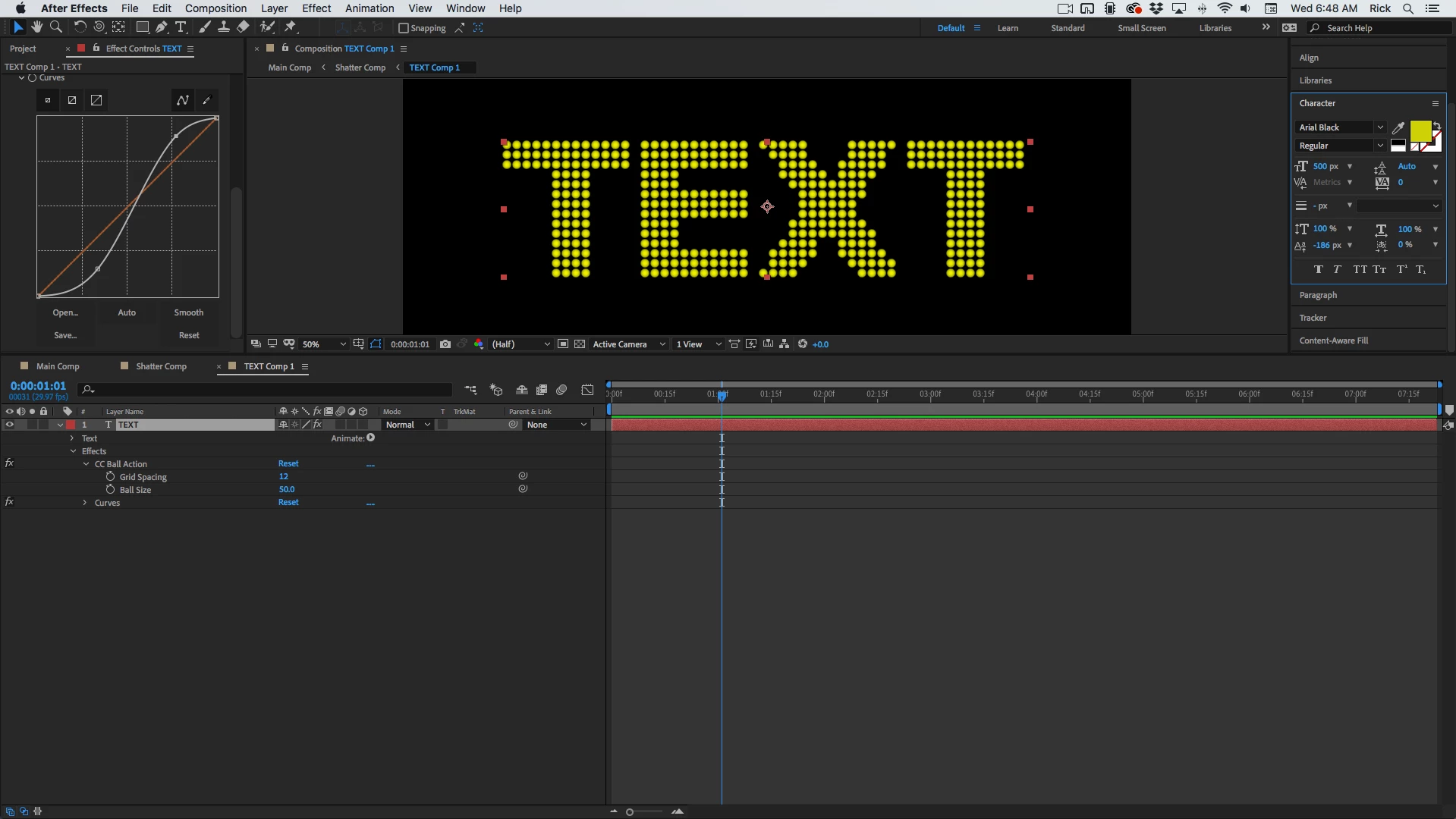Apply Faux Italic in Character panel
Screen dimensions: 1456x819
(x=1337, y=270)
